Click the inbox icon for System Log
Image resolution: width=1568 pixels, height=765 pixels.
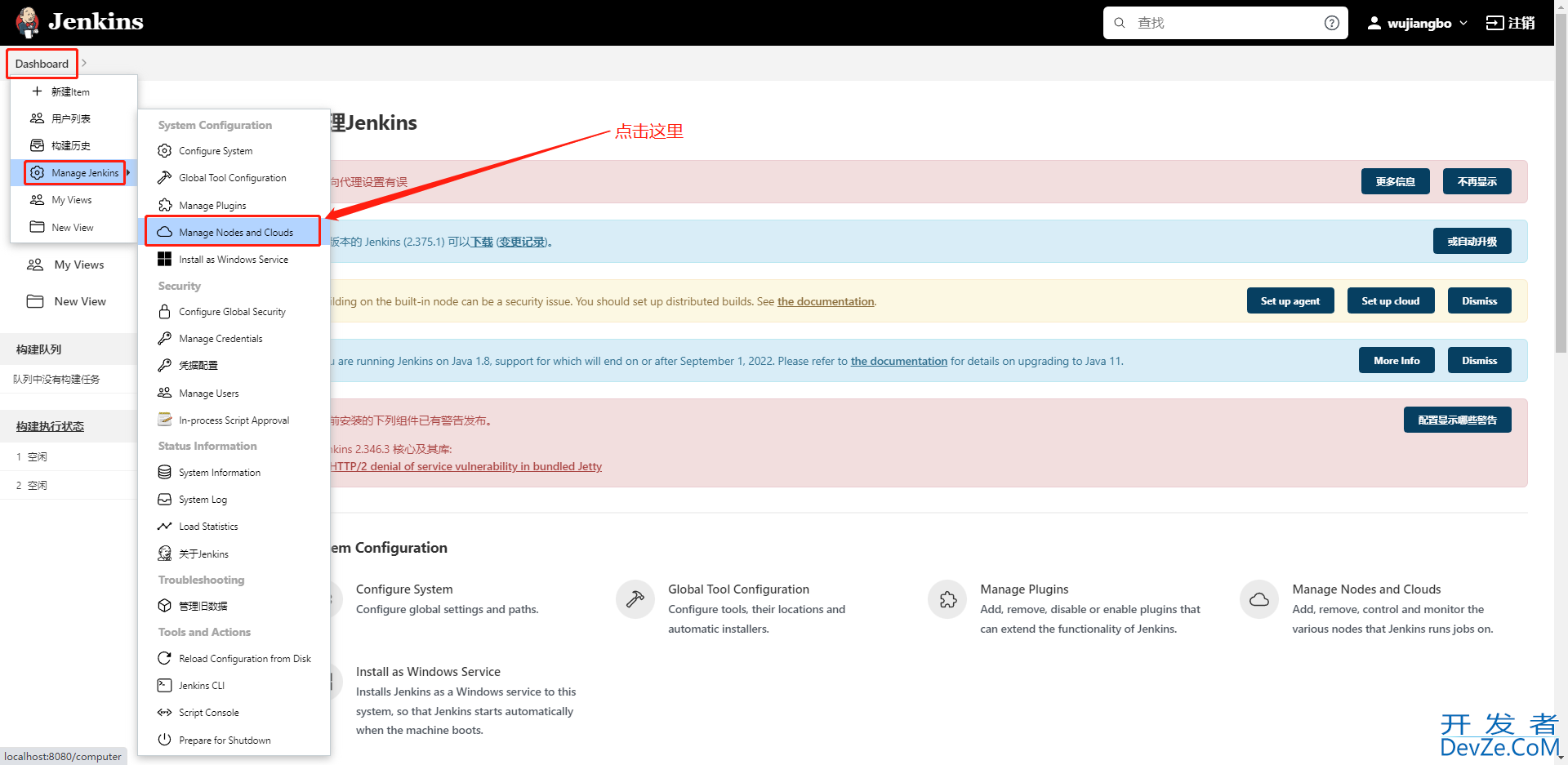pyautogui.click(x=164, y=499)
